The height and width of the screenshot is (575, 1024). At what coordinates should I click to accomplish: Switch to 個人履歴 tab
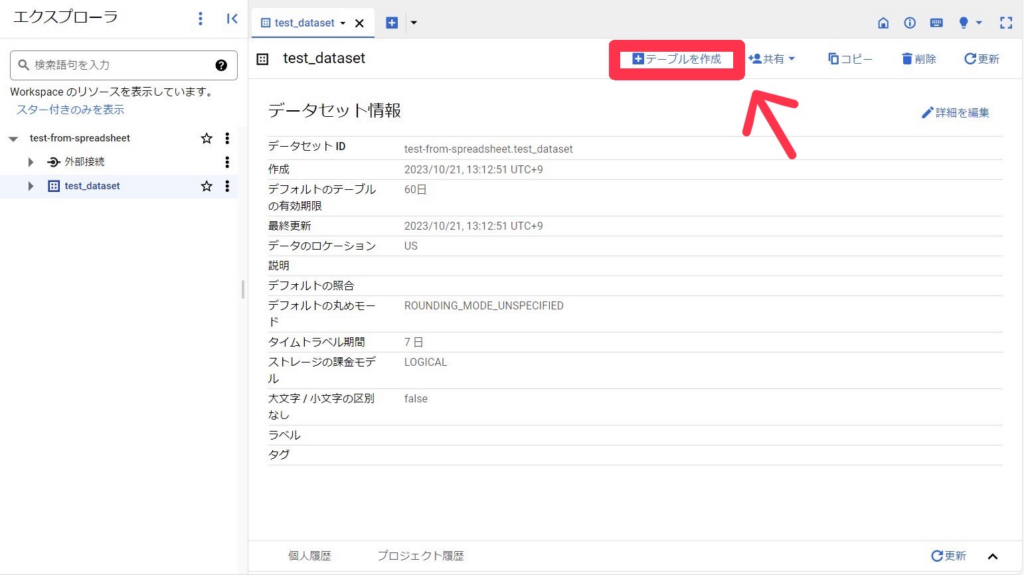click(309, 556)
